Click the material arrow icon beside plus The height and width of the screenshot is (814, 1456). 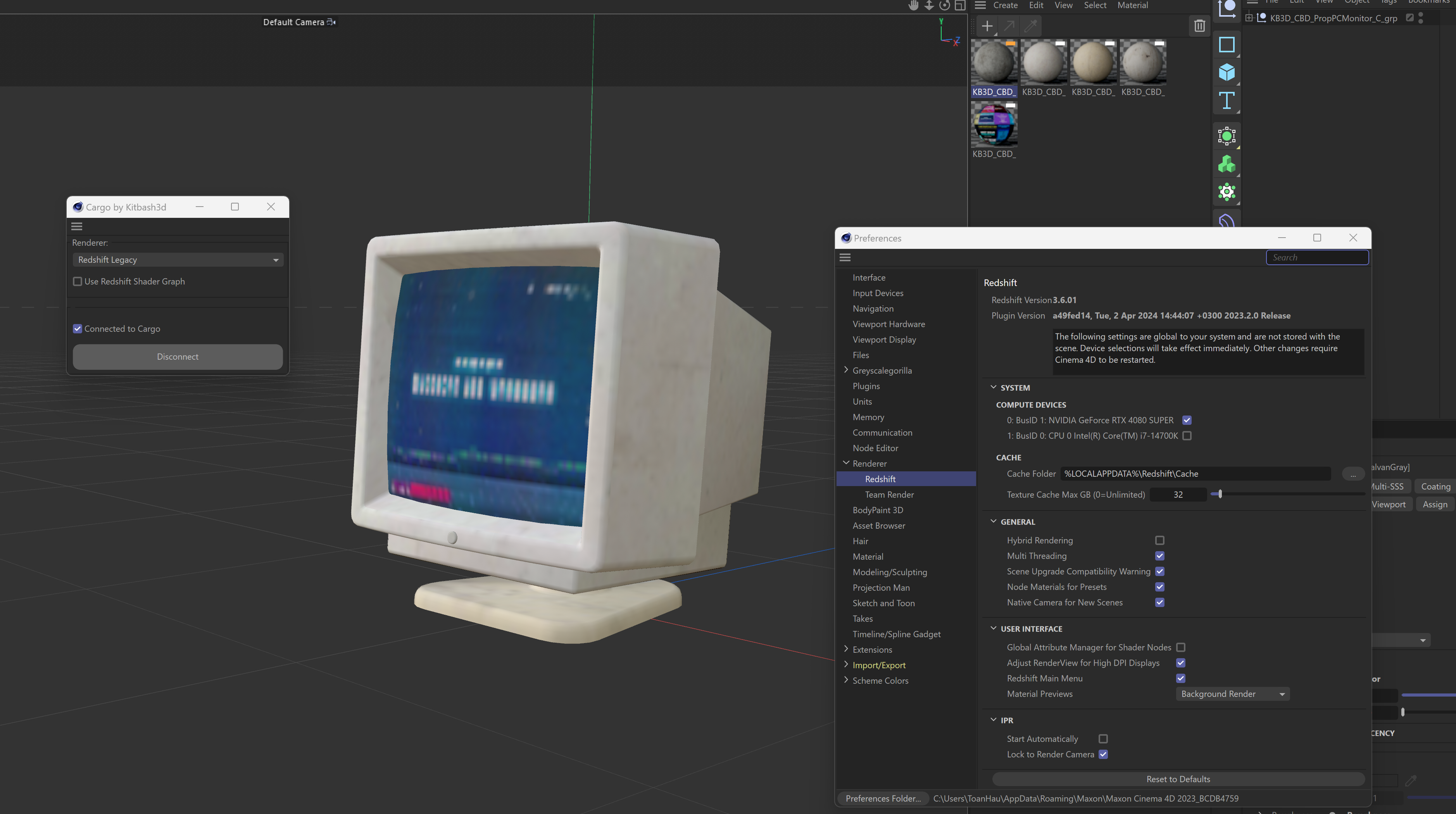pos(1009,26)
